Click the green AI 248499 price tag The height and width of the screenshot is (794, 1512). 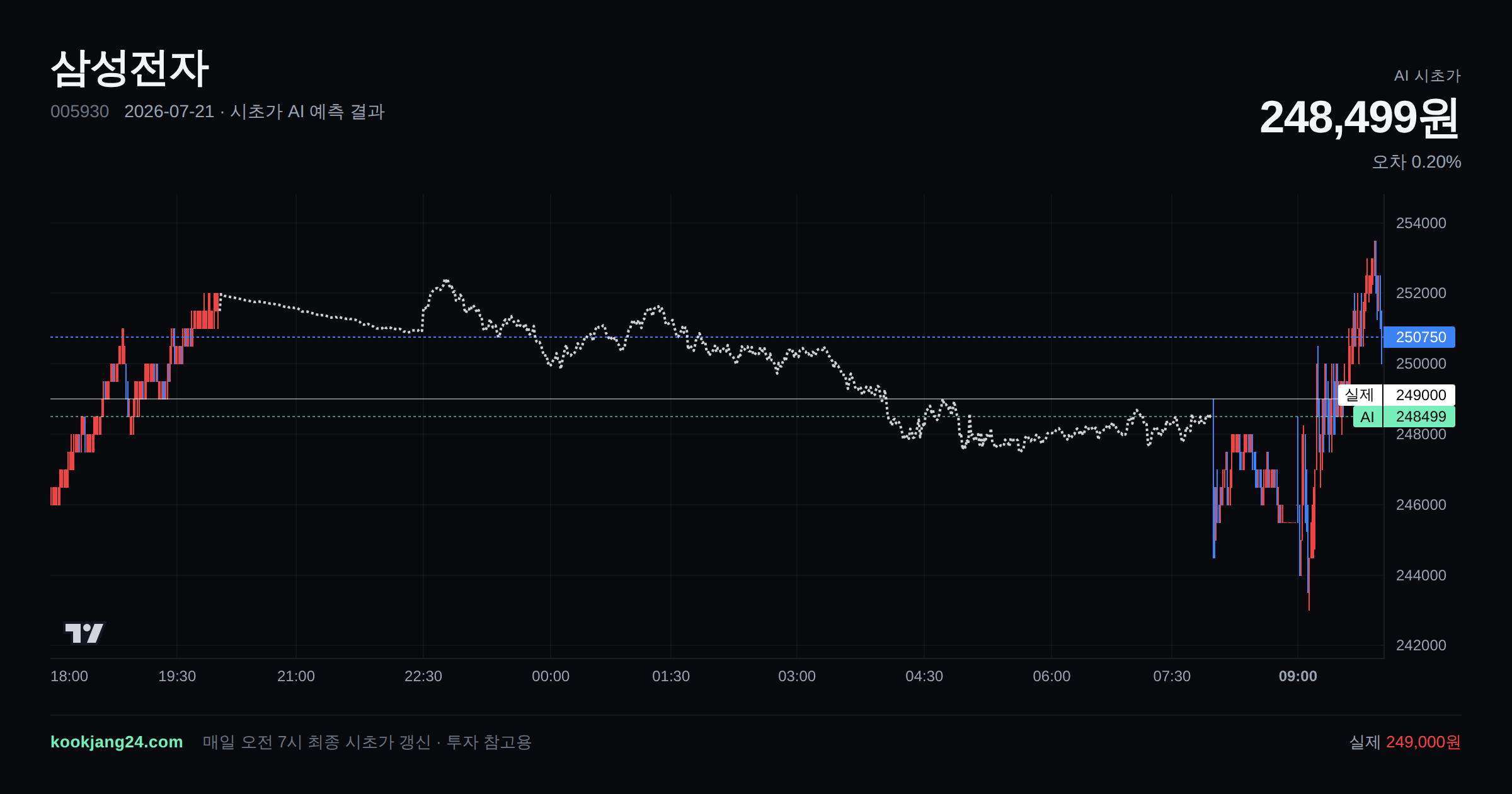tap(1404, 417)
